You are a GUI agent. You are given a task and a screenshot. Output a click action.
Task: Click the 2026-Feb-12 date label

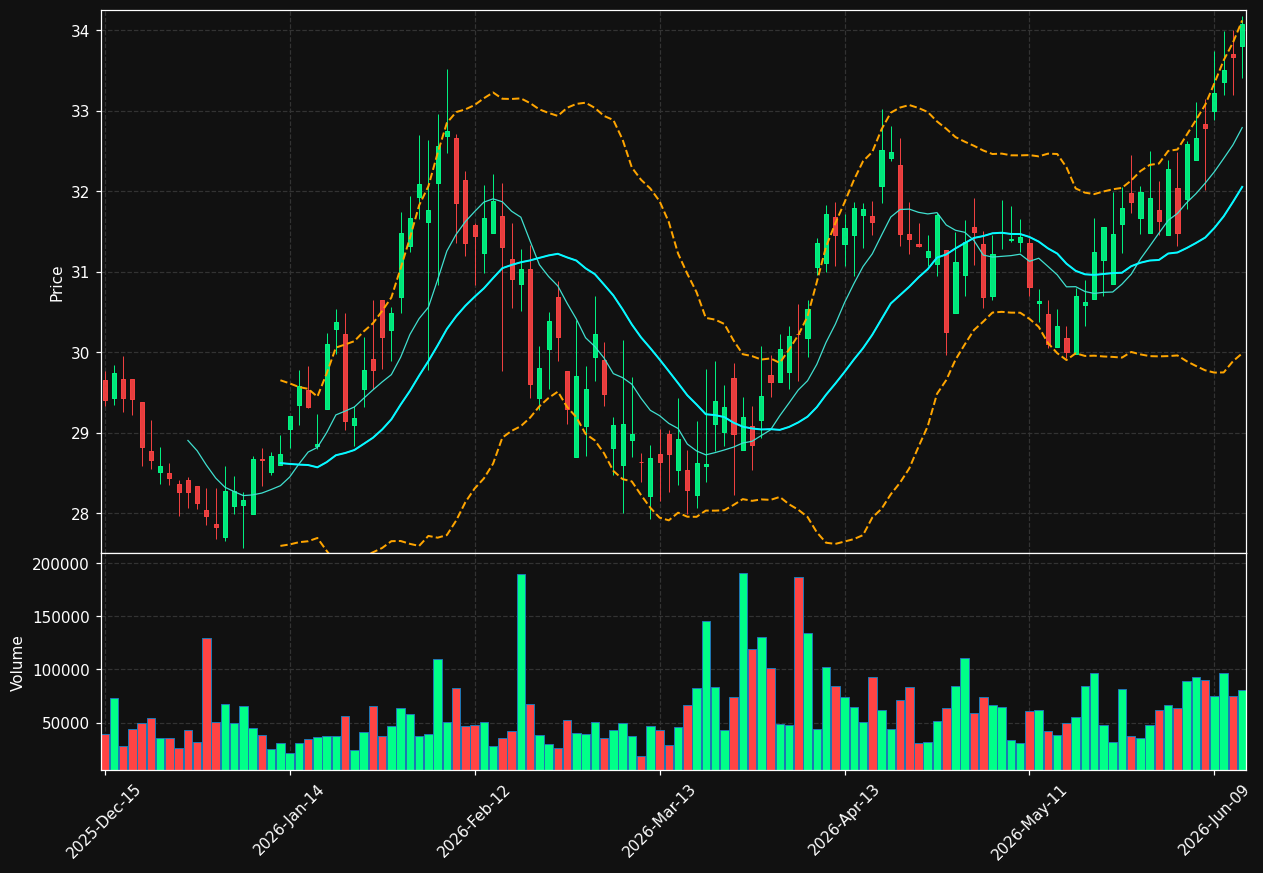(474, 822)
